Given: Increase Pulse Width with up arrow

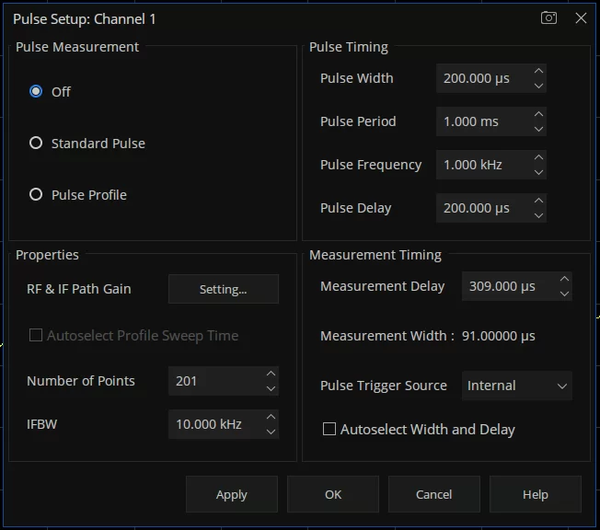Looking at the screenshot, I should [x=539, y=71].
